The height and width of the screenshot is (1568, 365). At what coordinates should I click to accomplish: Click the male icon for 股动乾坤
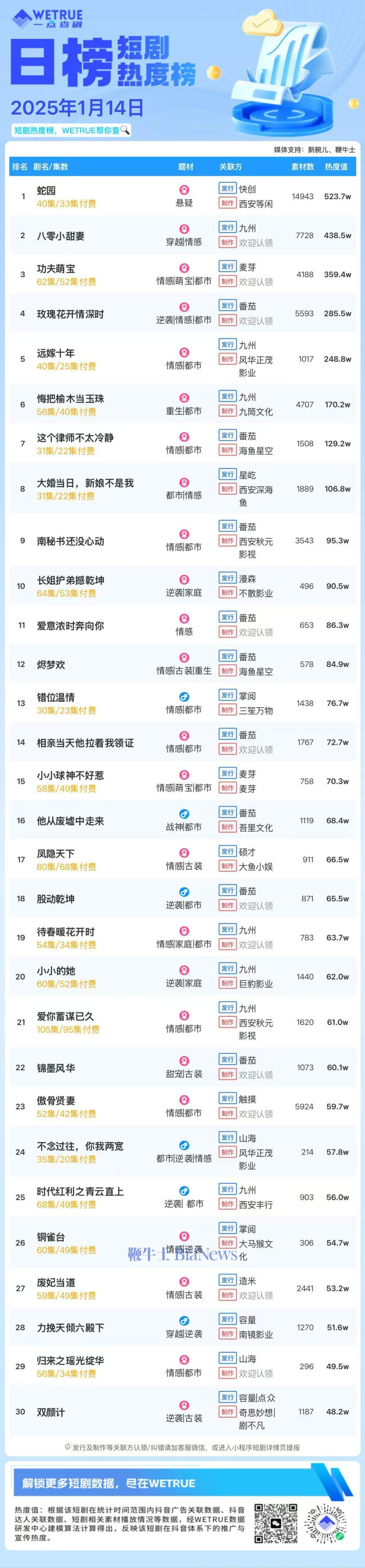(x=184, y=892)
